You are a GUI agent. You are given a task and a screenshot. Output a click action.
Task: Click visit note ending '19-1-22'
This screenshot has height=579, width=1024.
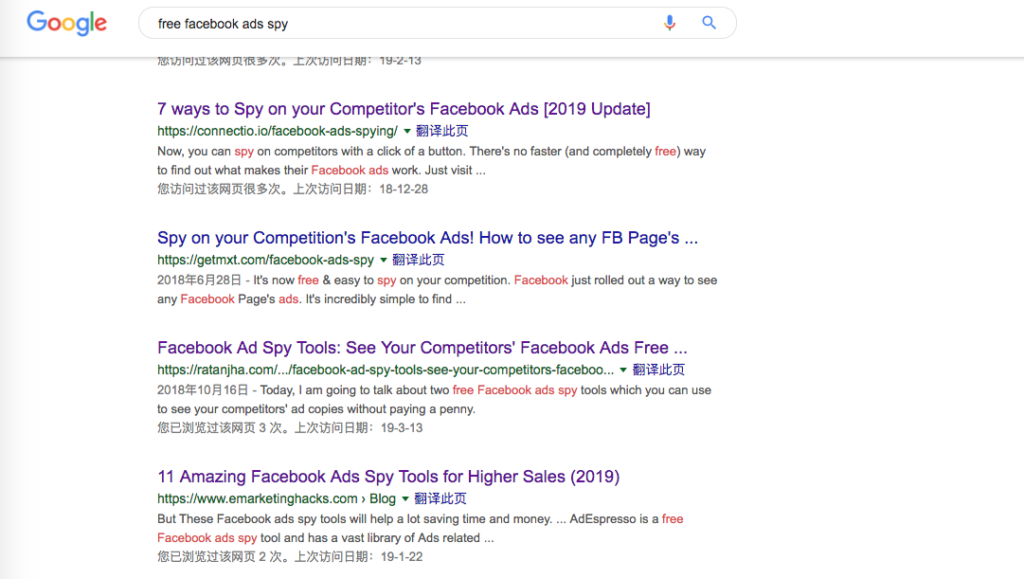(x=290, y=557)
